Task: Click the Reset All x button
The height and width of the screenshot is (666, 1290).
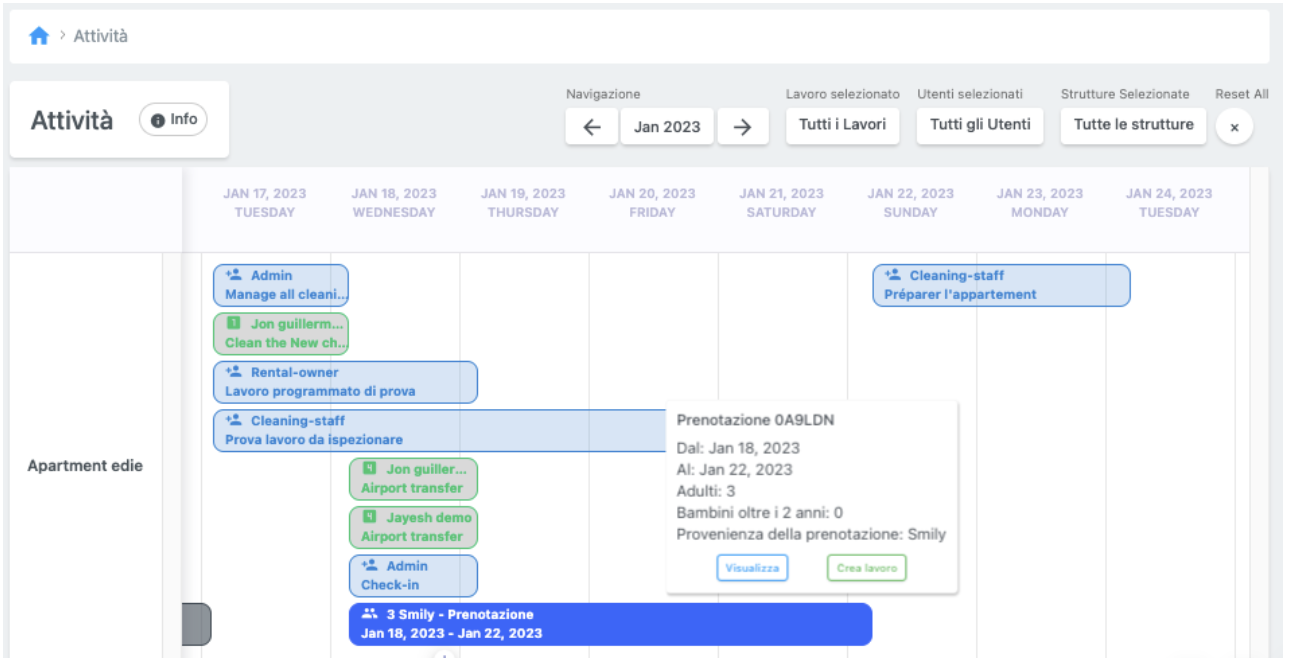Action: coord(1234,128)
